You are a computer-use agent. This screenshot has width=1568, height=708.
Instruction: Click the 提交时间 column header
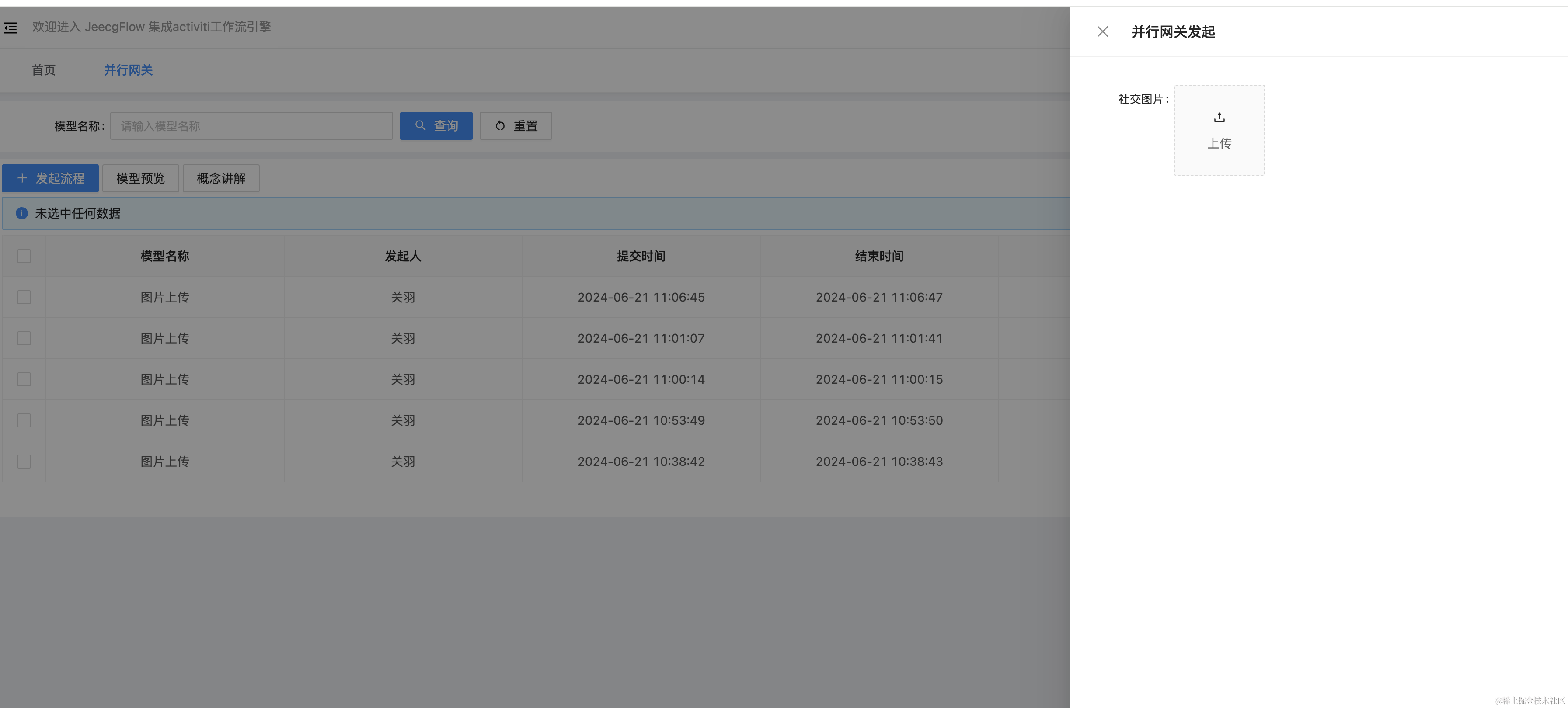tap(640, 256)
